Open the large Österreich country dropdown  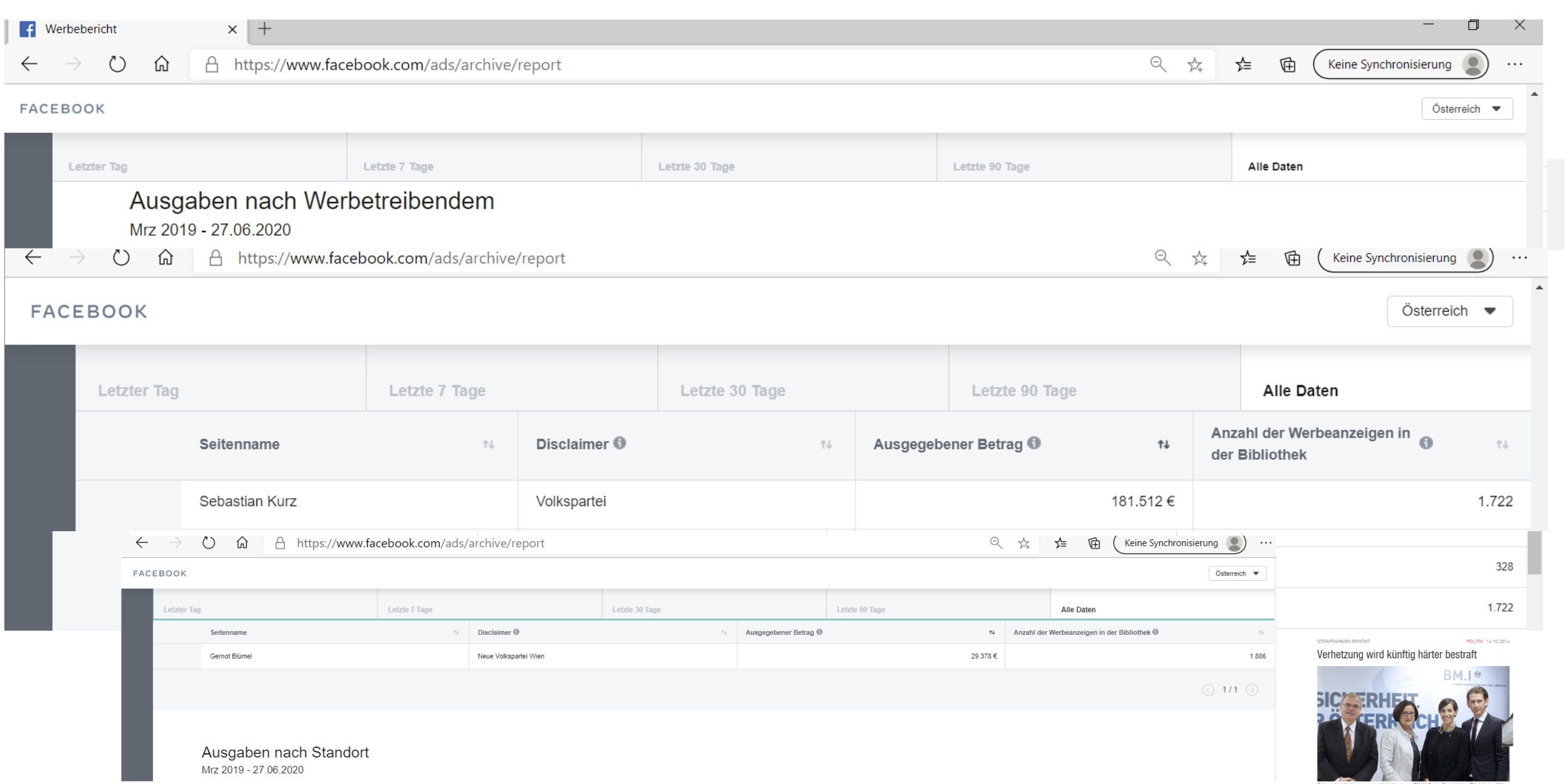click(1449, 311)
